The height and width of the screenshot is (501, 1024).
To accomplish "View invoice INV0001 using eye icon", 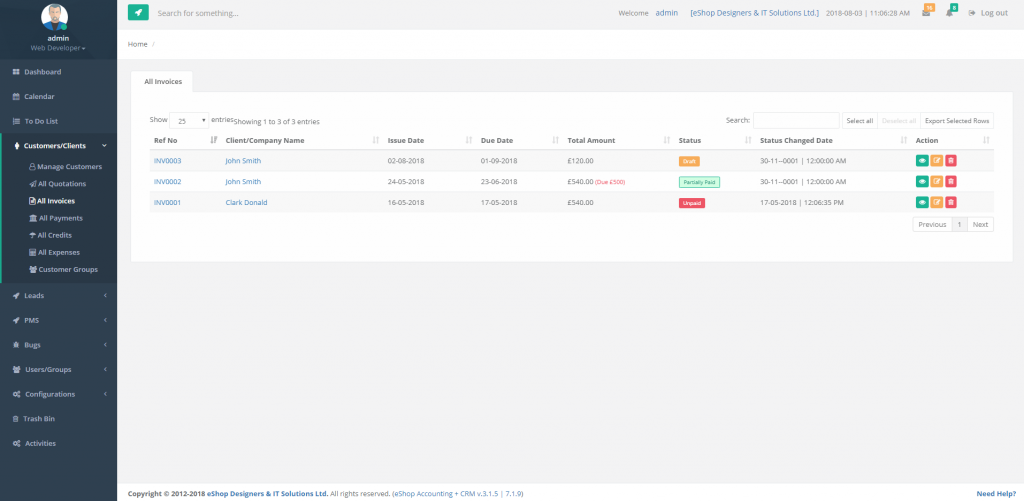I will [921, 202].
